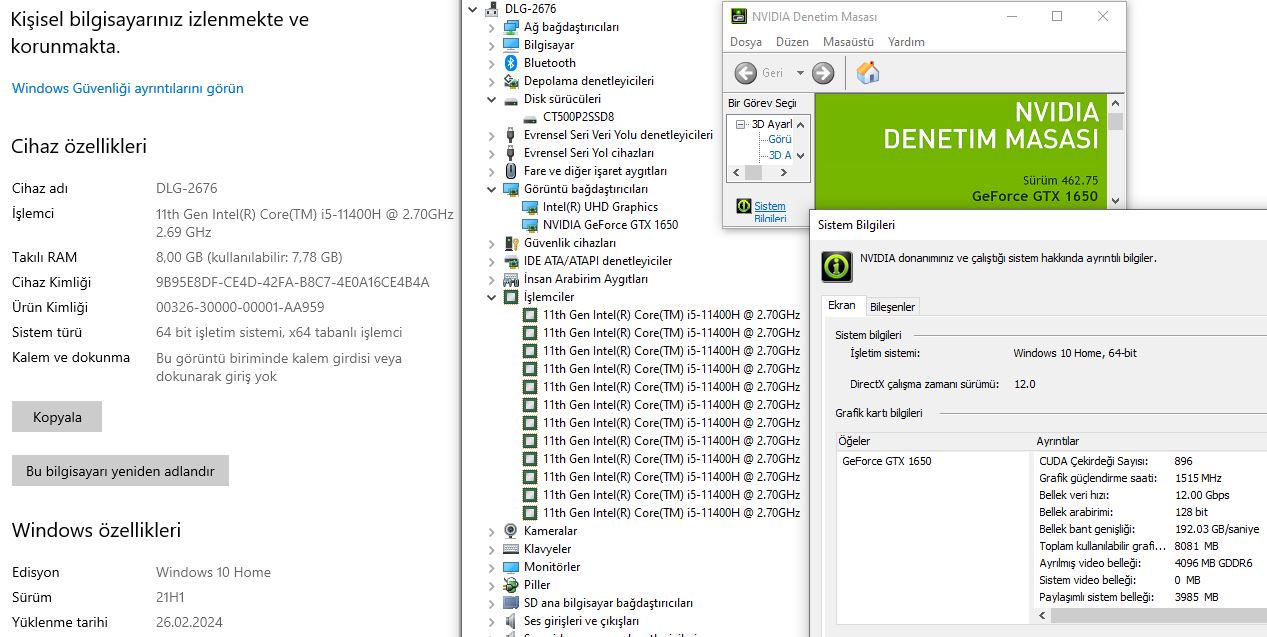Open the NVIDIA home page icon
1267x637 pixels.
(868, 73)
